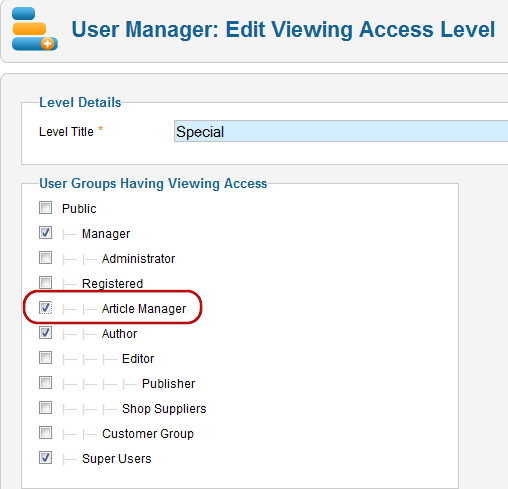This screenshot has height=489, width=508.
Task: Click the User Manager levels icon
Action: [x=35, y=29]
